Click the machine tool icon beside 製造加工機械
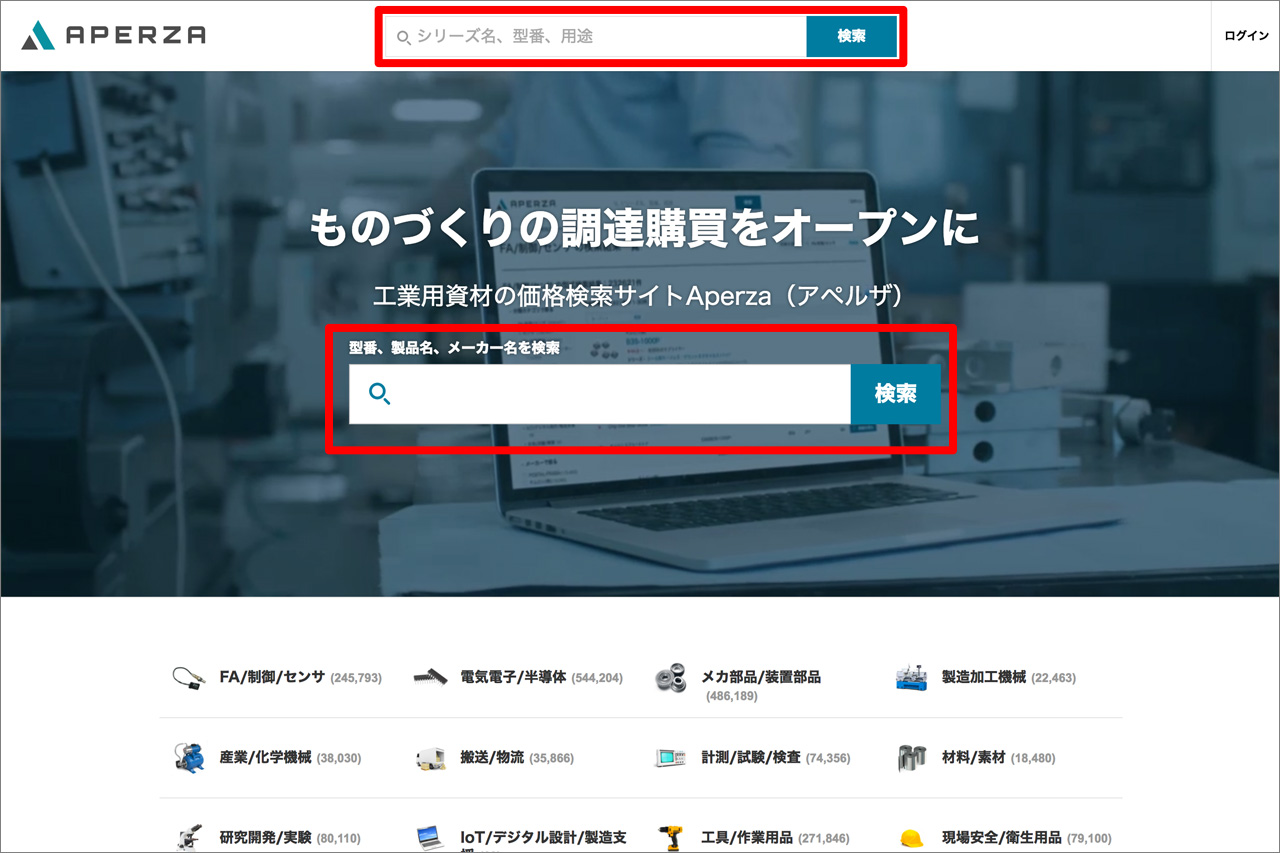The width and height of the screenshot is (1280, 853). pos(912,677)
